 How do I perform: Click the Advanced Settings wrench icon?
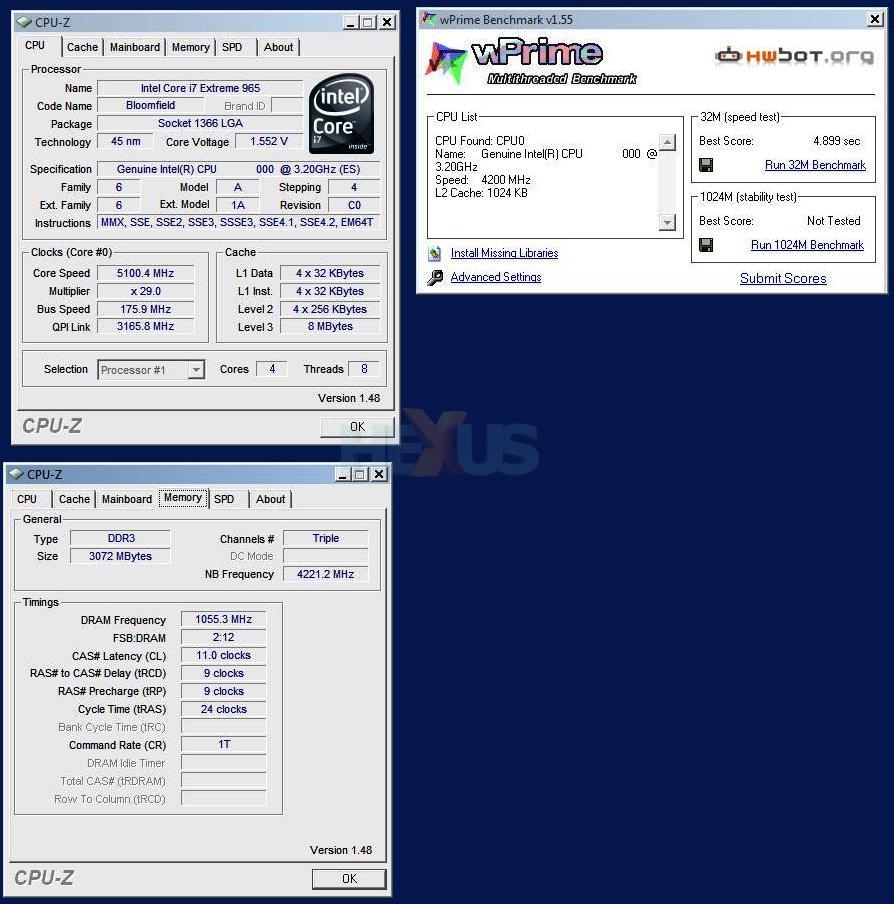435,277
